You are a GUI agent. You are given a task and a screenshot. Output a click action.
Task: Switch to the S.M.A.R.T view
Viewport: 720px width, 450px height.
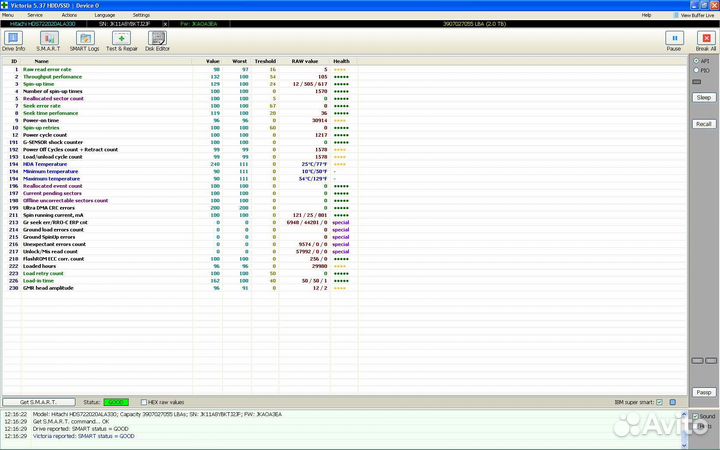(x=49, y=40)
